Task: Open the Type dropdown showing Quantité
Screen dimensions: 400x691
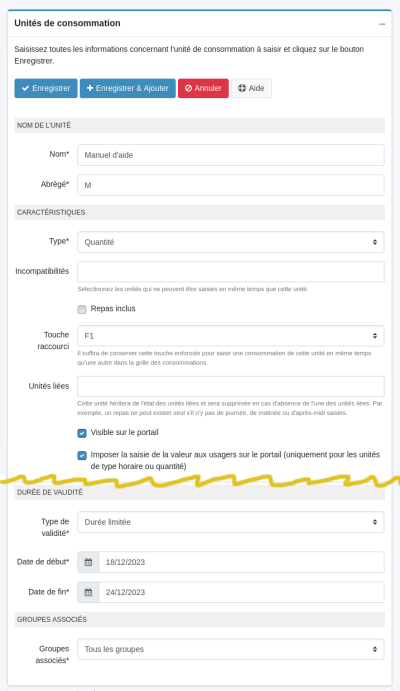Action: click(x=231, y=242)
